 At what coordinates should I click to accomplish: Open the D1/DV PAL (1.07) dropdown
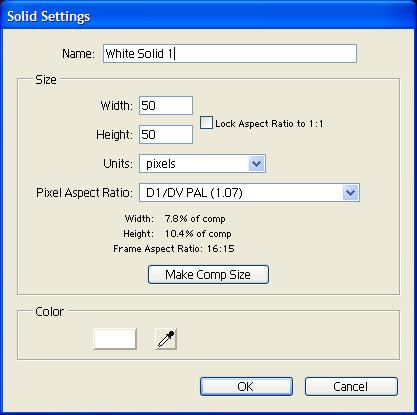(x=249, y=193)
